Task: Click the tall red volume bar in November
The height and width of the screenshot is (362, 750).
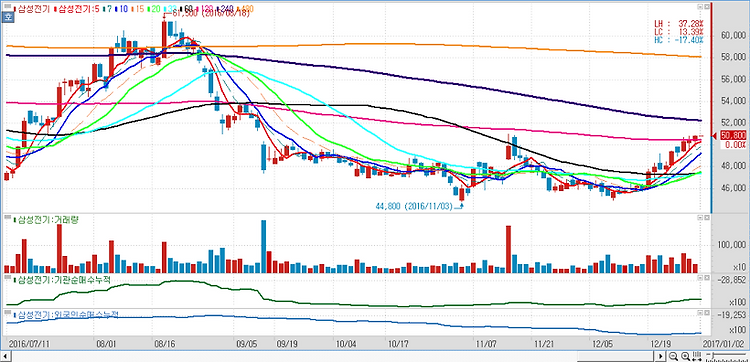Action: [508, 249]
